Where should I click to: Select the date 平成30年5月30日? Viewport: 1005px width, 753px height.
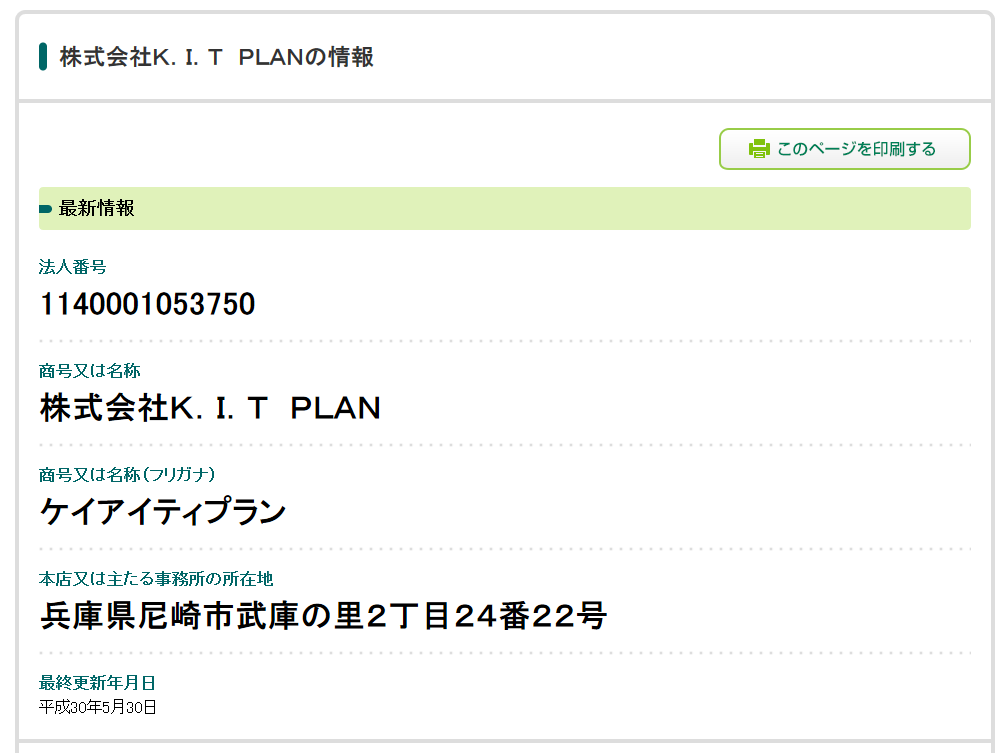[98, 707]
